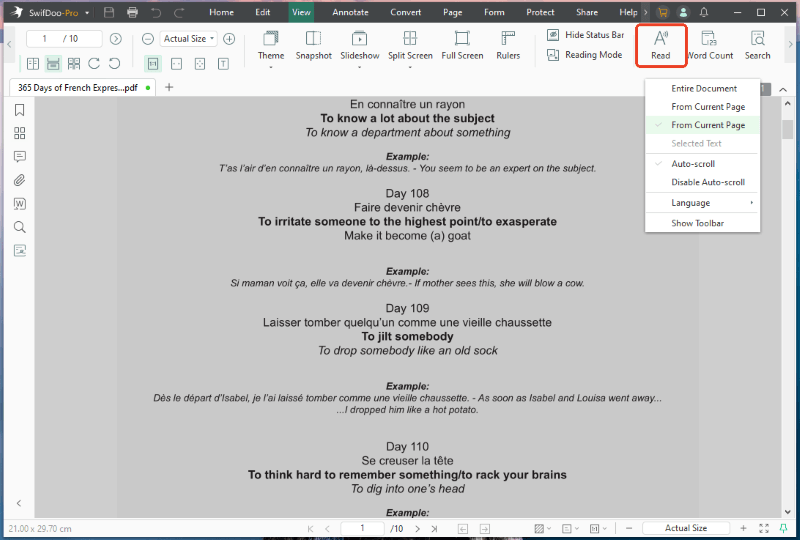Screen dimensions: 800x540
Task: Collapse the left sidebar arrow
Action: point(19,503)
